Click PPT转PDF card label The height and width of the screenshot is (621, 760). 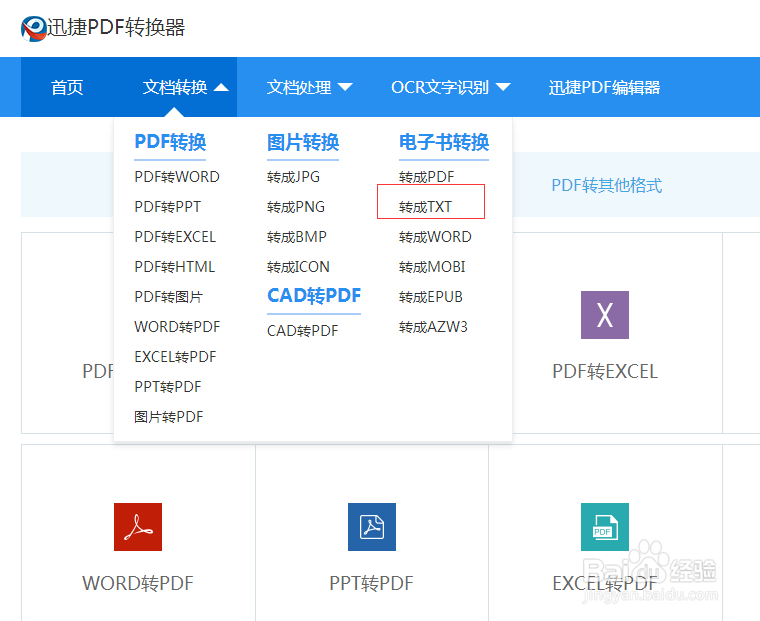pos(371,584)
